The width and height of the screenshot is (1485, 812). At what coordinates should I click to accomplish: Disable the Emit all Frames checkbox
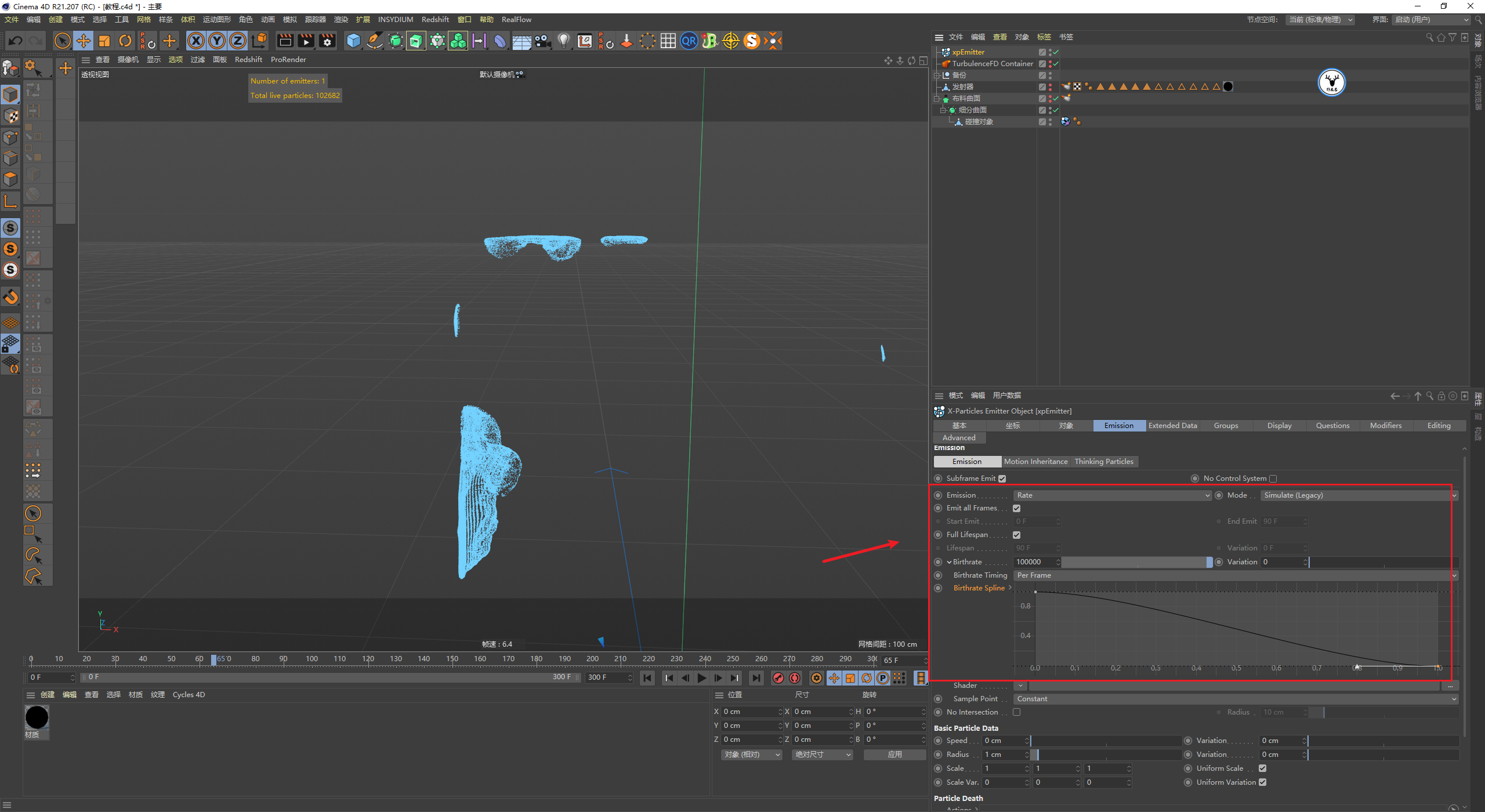tap(1016, 508)
